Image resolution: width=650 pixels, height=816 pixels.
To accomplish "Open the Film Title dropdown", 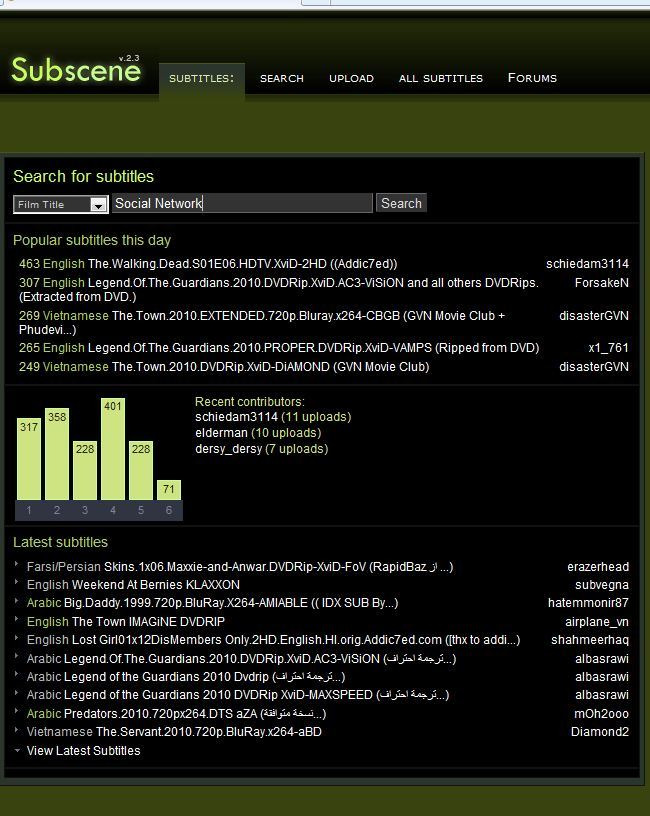I will (61, 205).
